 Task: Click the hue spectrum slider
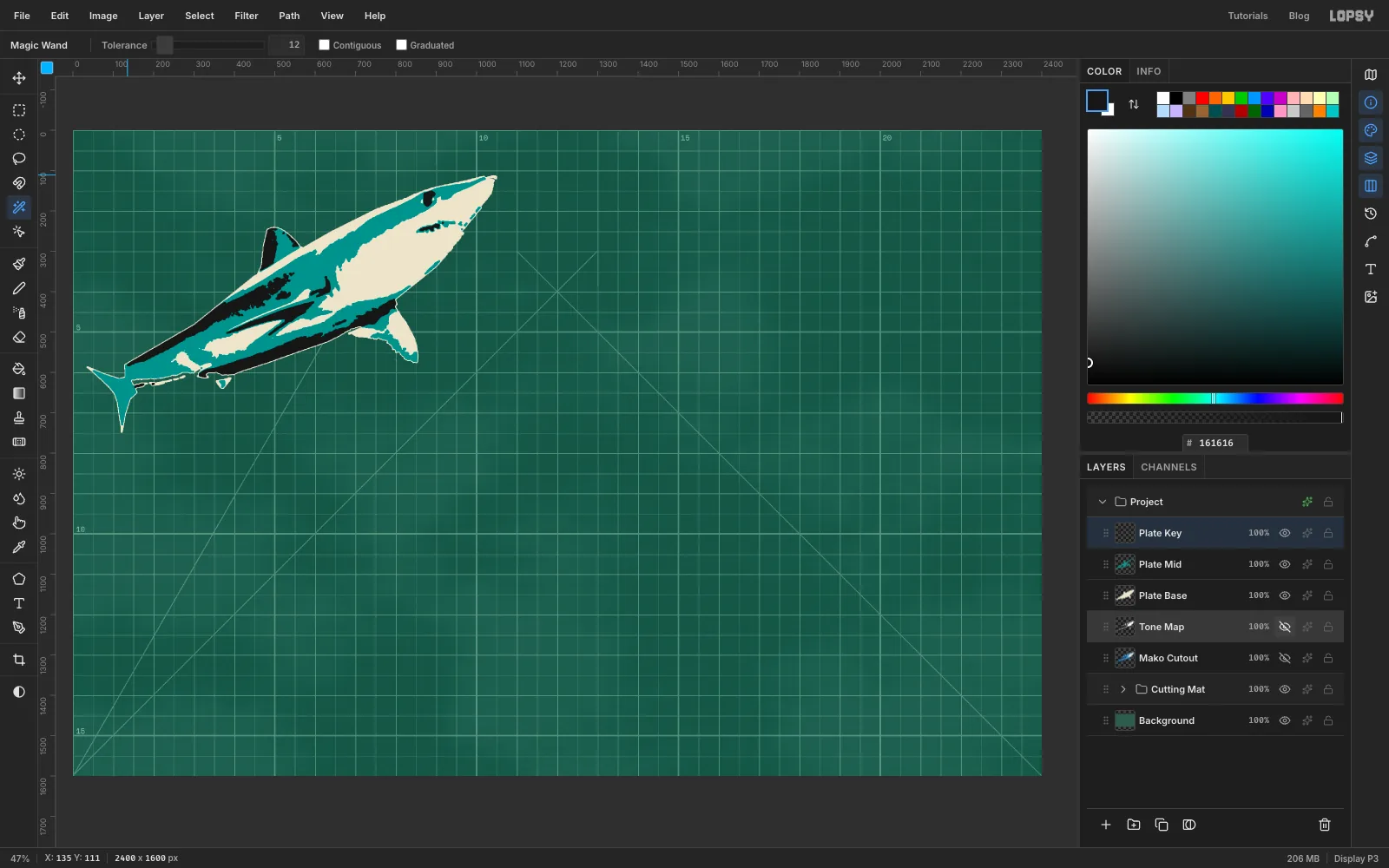pyautogui.click(x=1215, y=398)
